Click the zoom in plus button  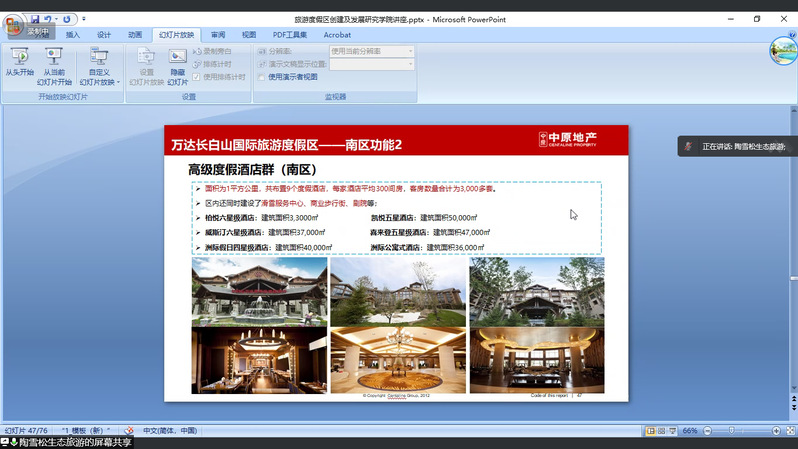pyautogui.click(x=775, y=430)
